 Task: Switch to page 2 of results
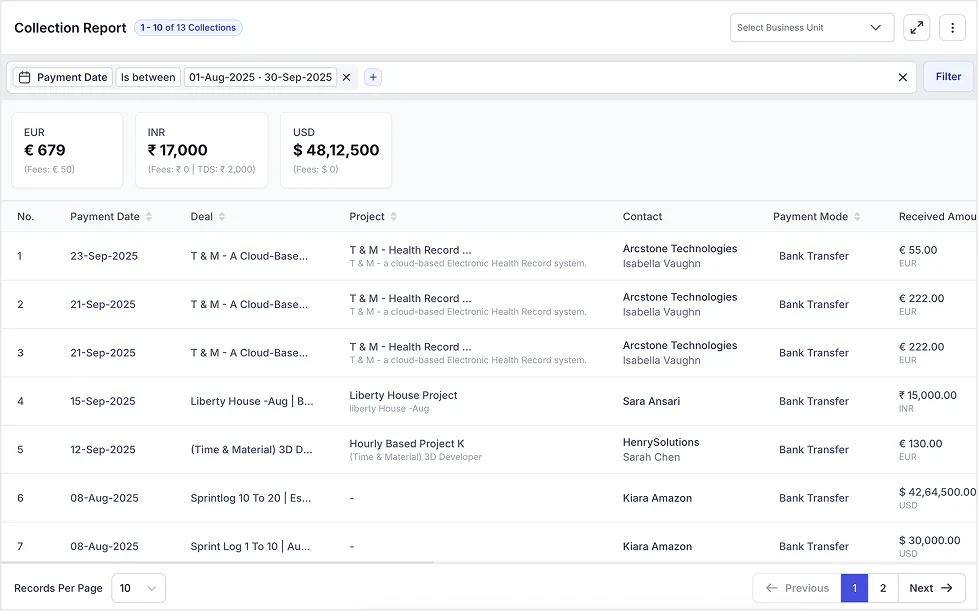click(882, 588)
